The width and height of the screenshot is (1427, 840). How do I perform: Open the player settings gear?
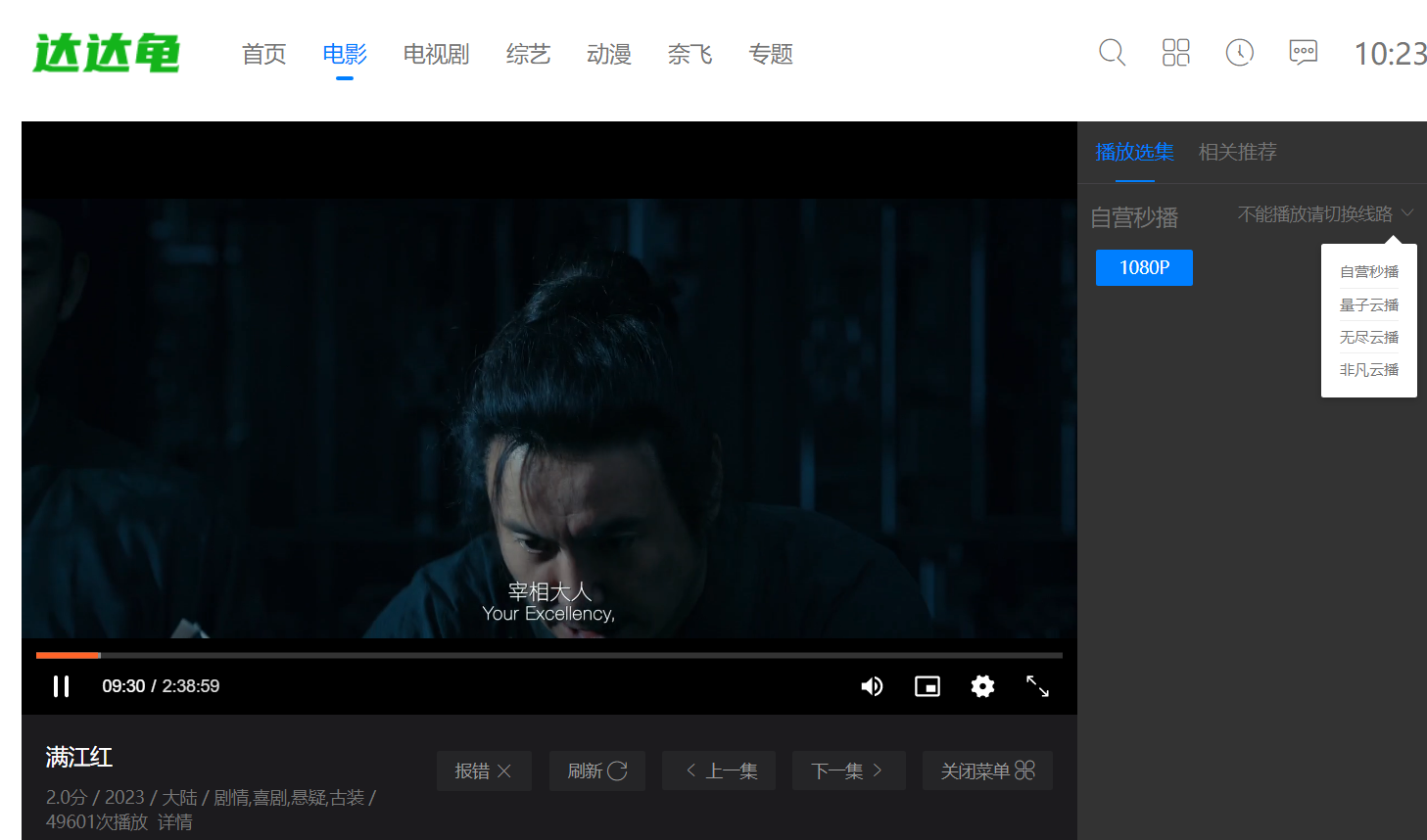(982, 686)
